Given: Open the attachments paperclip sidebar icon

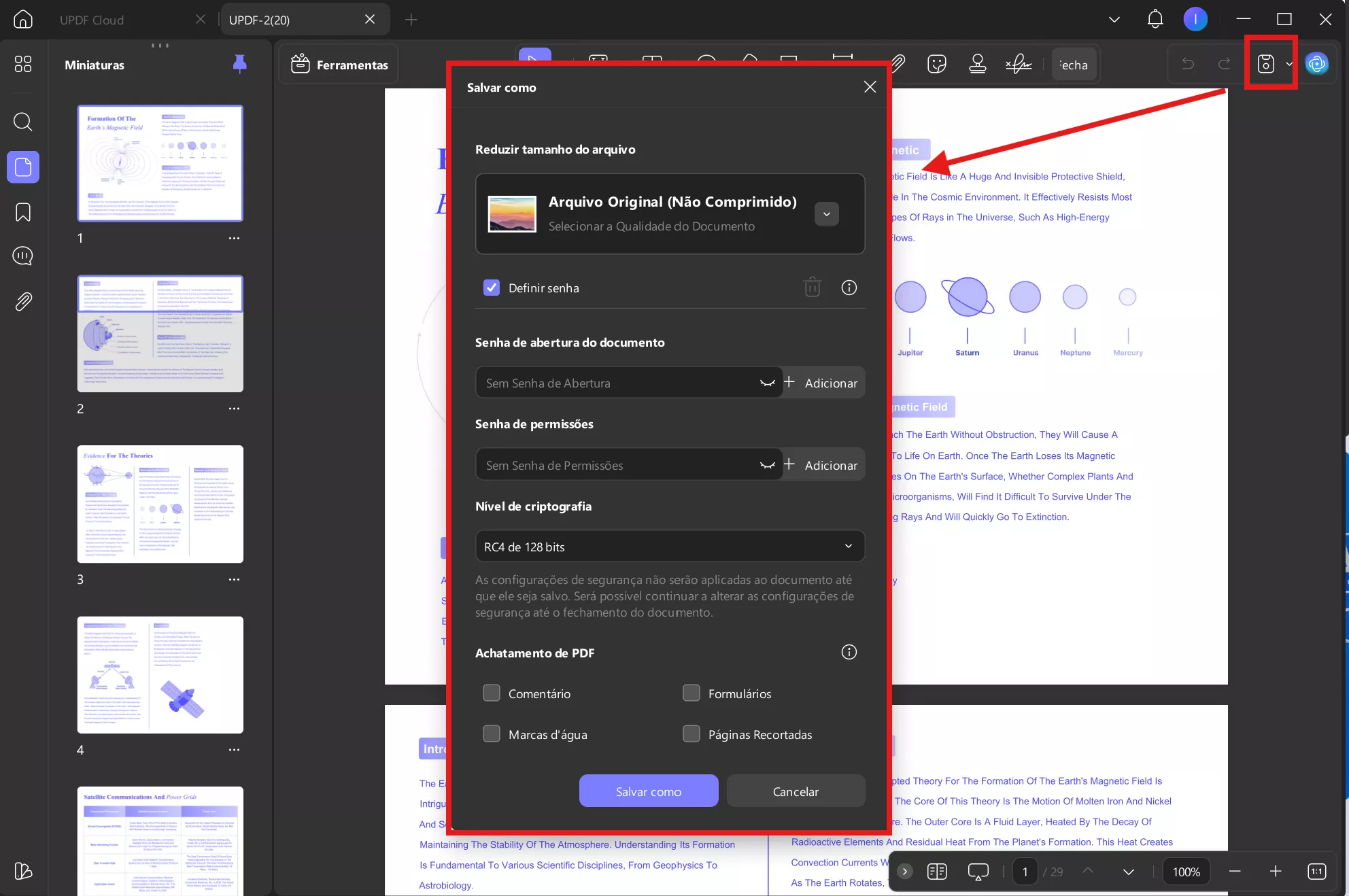Looking at the screenshot, I should (x=23, y=301).
